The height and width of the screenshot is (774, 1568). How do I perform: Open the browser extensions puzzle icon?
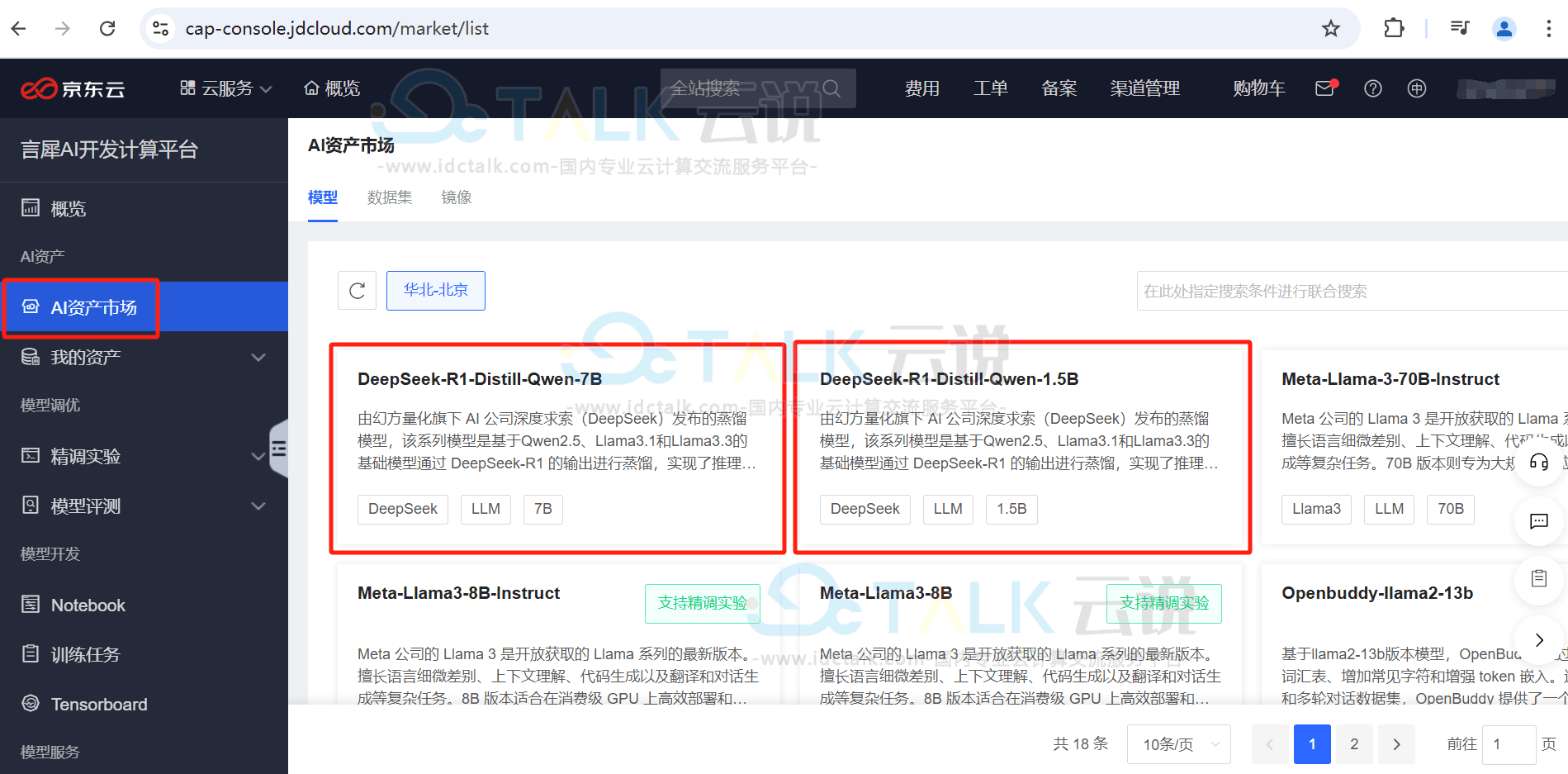[1394, 29]
